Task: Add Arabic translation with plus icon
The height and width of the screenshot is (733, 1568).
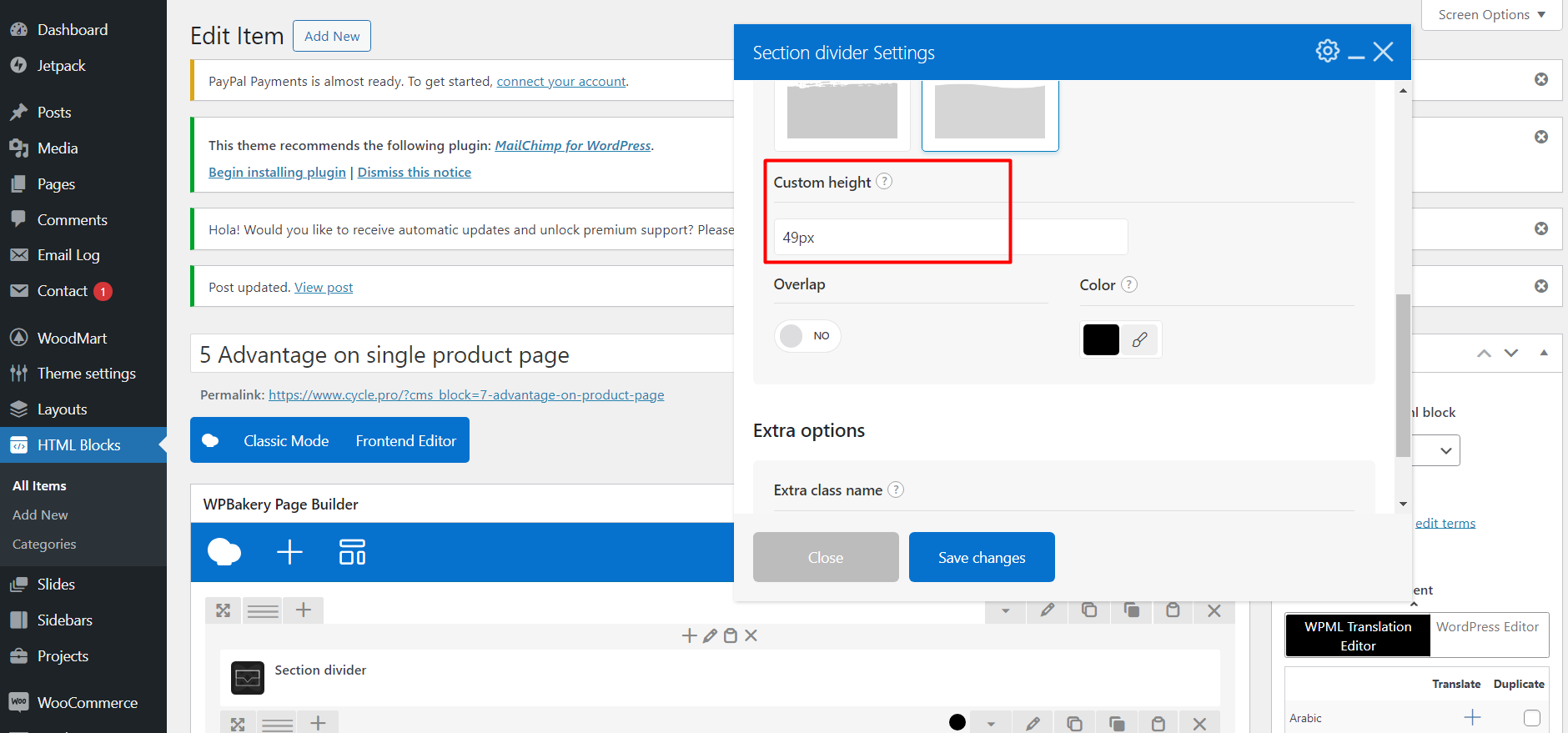Action: (x=1473, y=717)
